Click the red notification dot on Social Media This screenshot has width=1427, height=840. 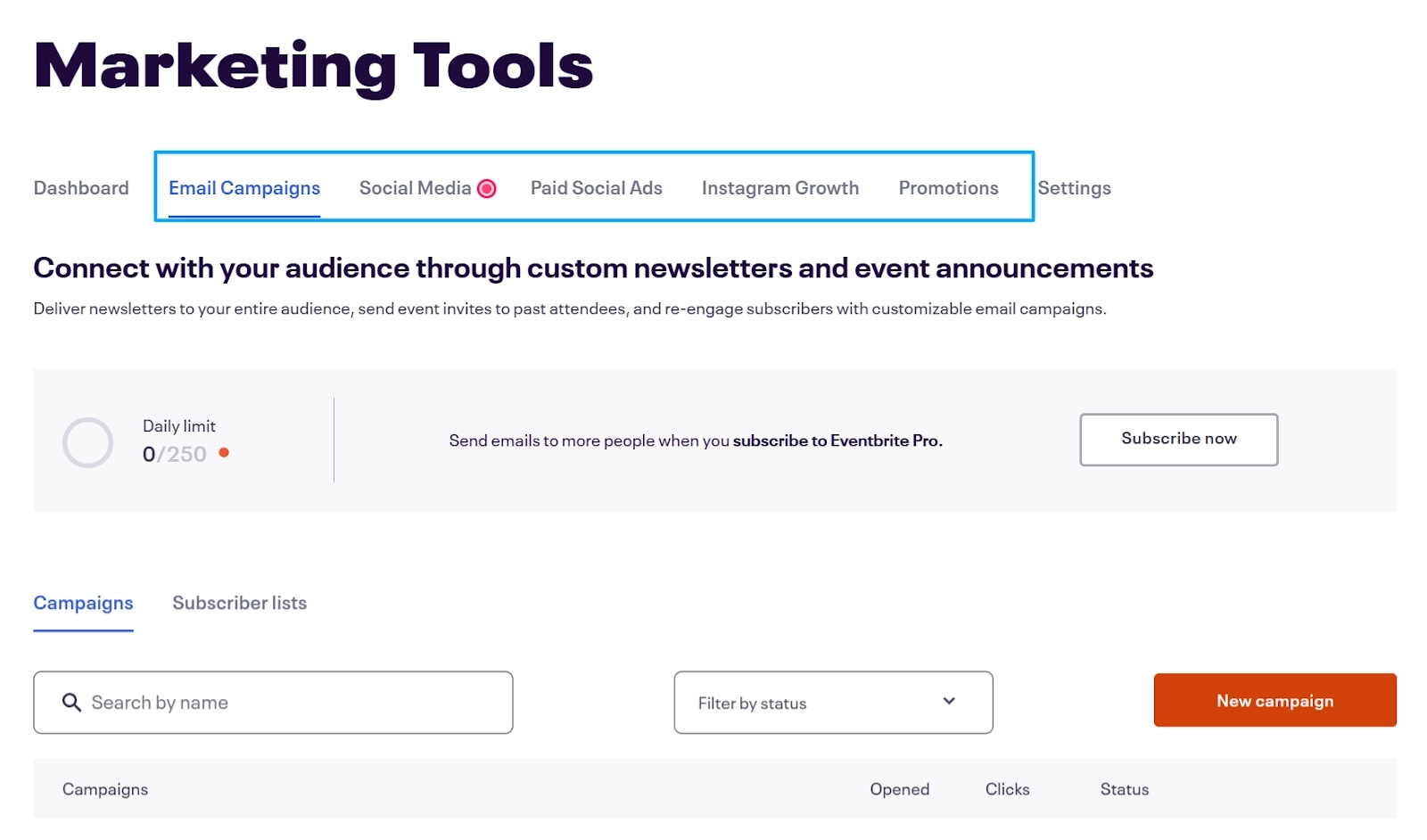487,188
